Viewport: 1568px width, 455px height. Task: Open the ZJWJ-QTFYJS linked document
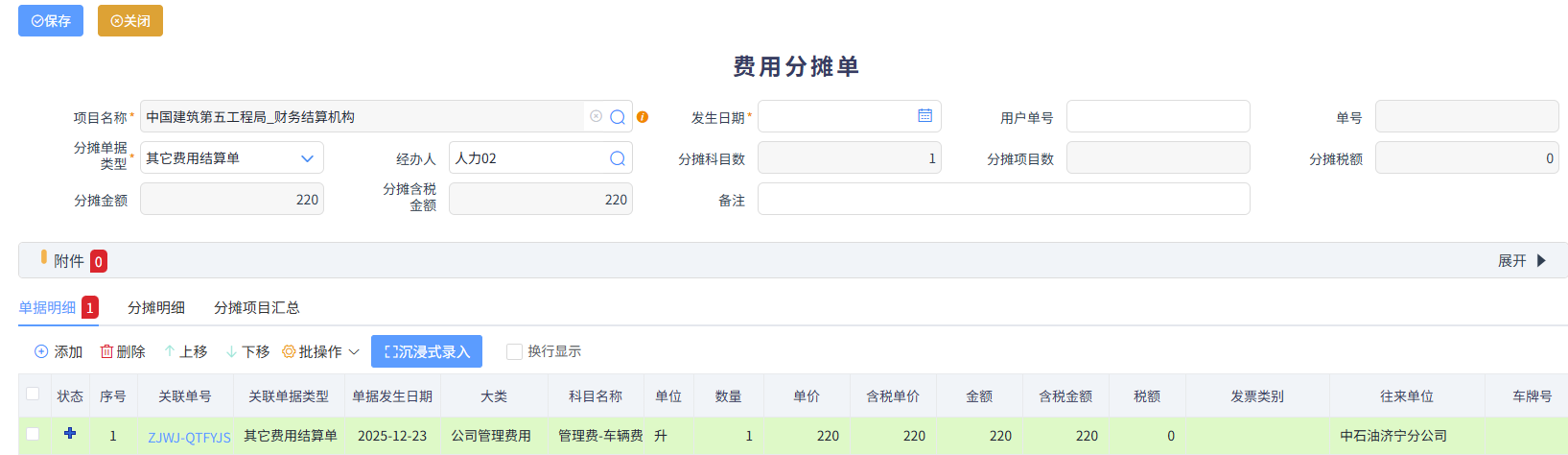pos(189,437)
